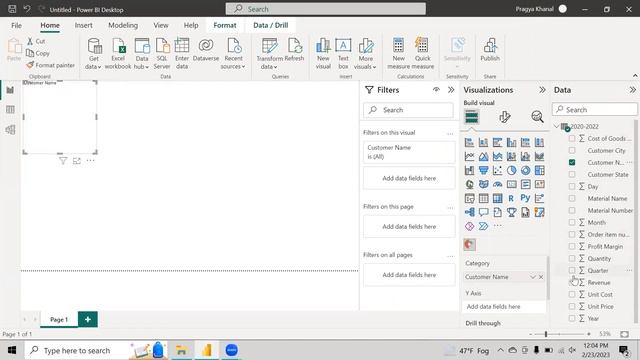Open the Data / Drill tab

coord(271,25)
